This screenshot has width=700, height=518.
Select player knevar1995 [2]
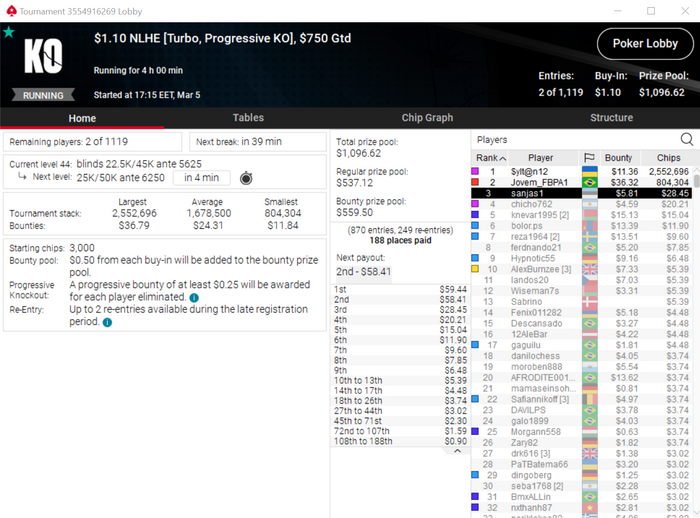[x=582, y=215]
